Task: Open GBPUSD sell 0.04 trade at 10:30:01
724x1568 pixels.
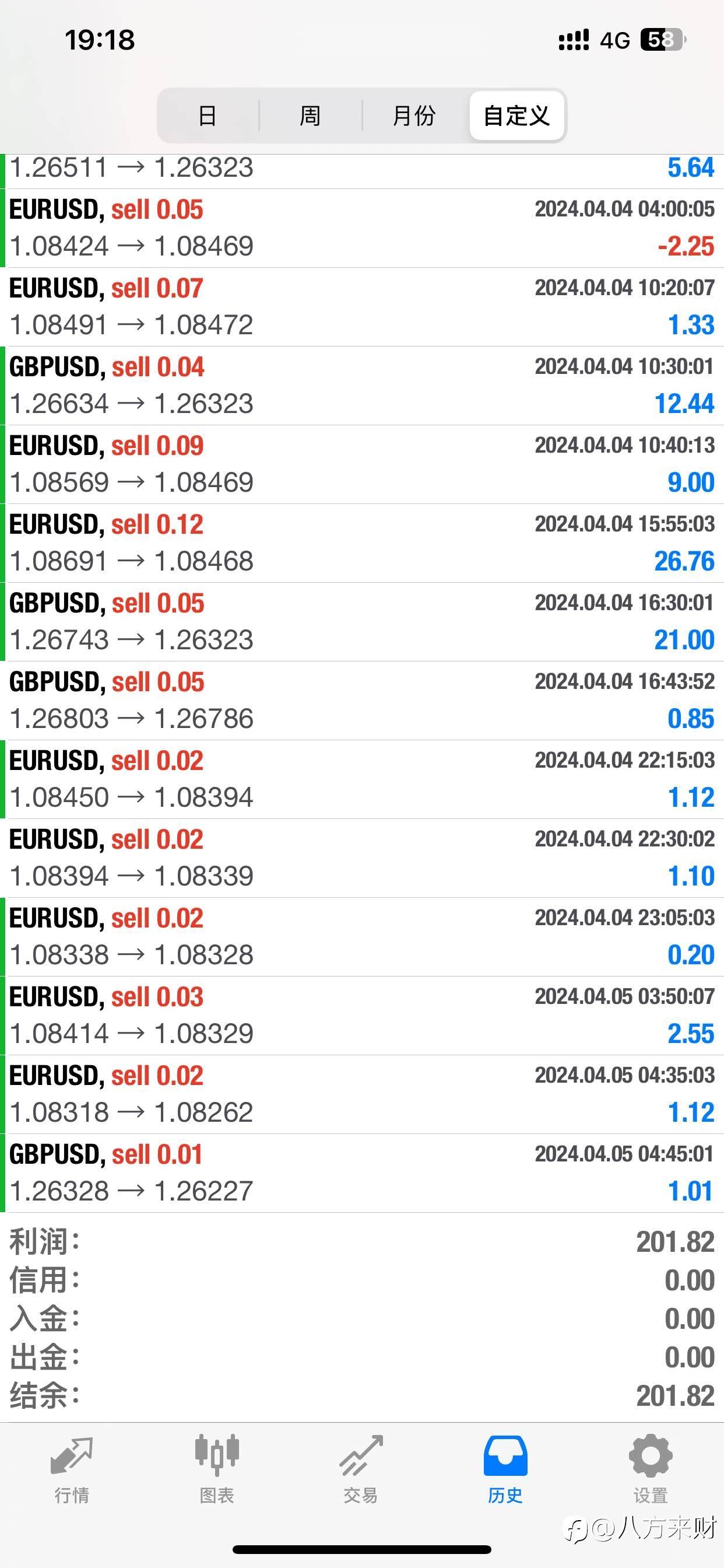Action: [x=362, y=386]
